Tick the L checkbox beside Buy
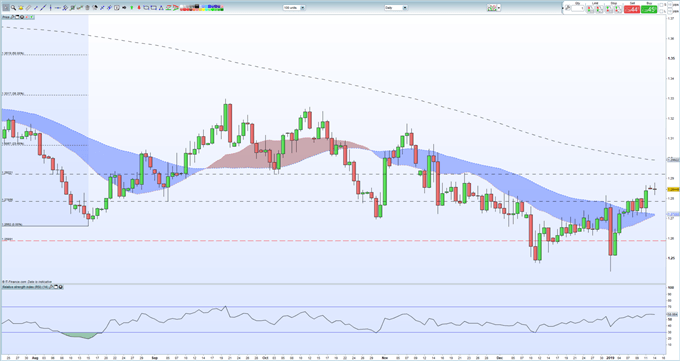 click(x=661, y=11)
